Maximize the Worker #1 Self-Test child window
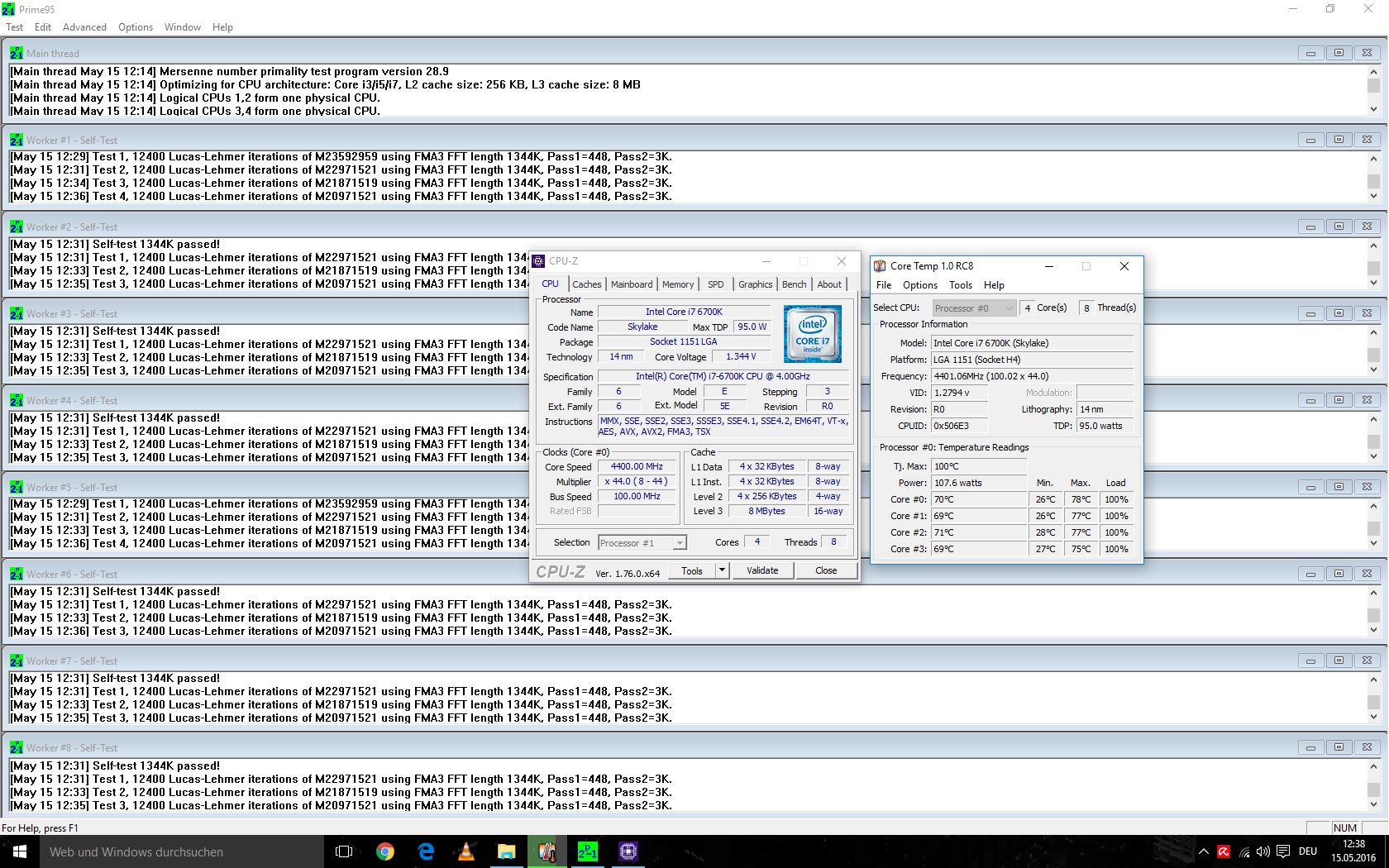 pos(1339,140)
